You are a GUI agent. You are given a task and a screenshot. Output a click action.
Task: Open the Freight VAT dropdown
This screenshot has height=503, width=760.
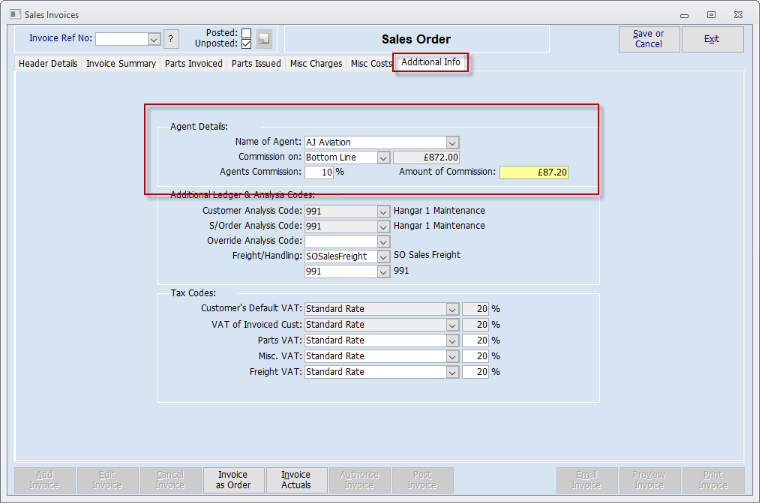pos(452,372)
